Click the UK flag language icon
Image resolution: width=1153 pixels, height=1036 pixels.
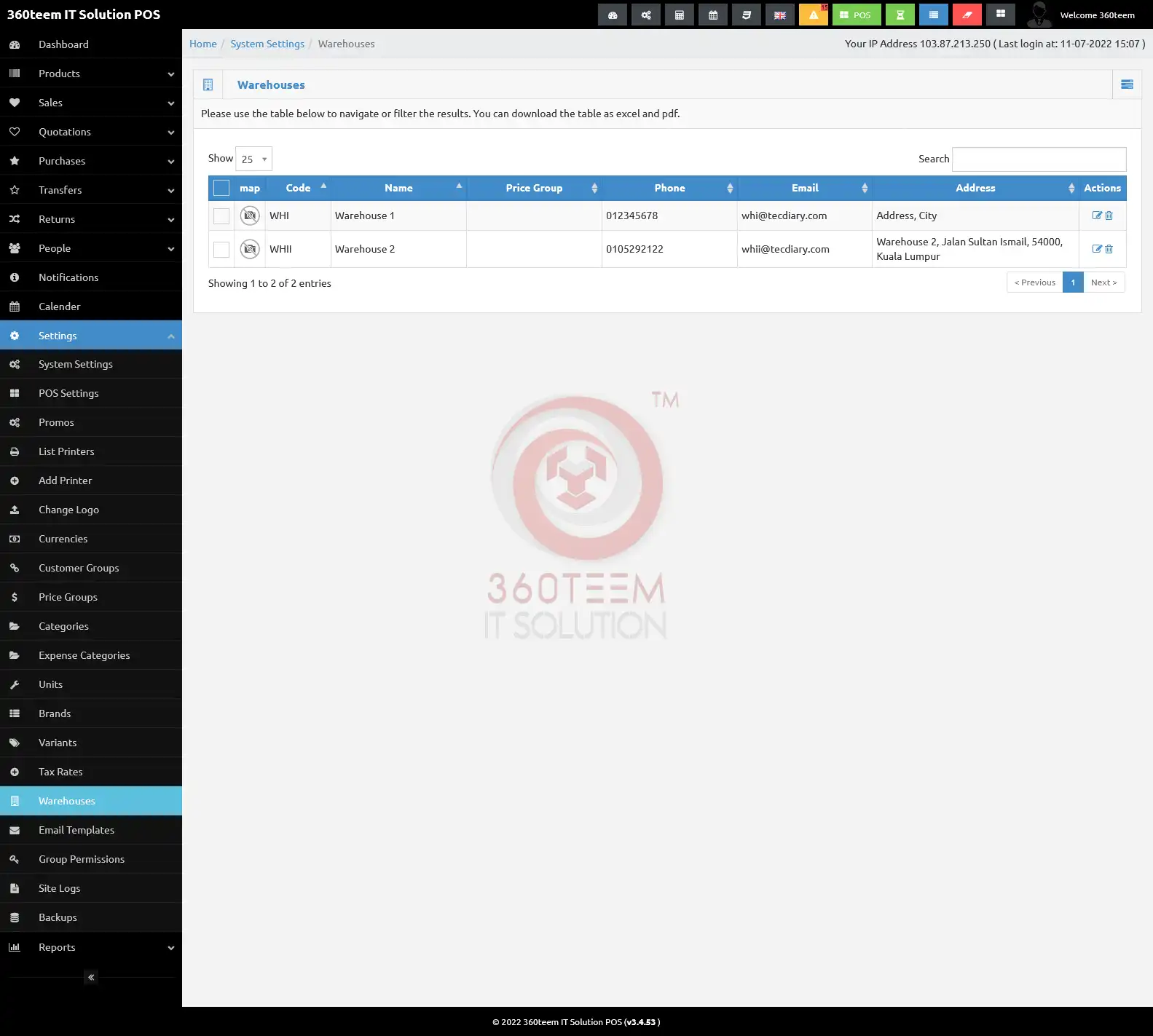[780, 15]
